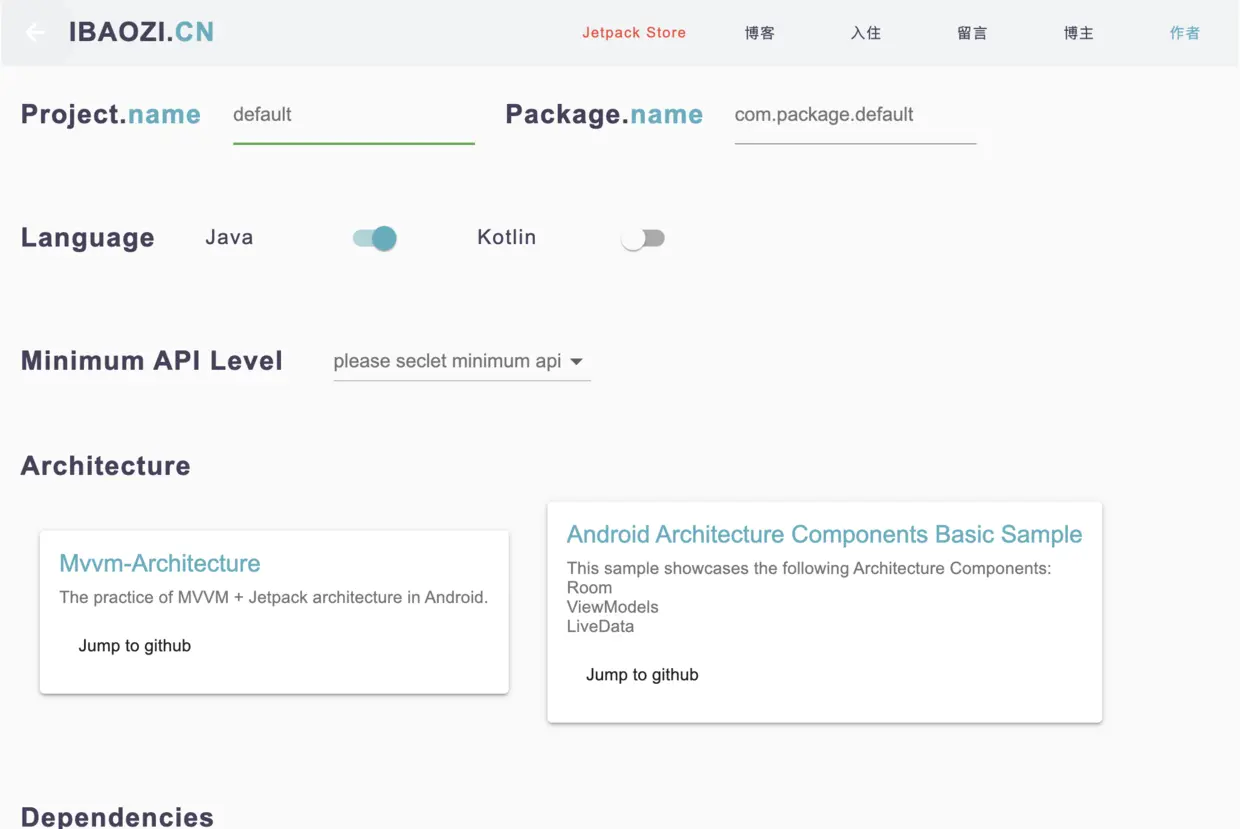Open the 博主 nav item
The width and height of the screenshot is (1240, 829).
tap(1078, 33)
